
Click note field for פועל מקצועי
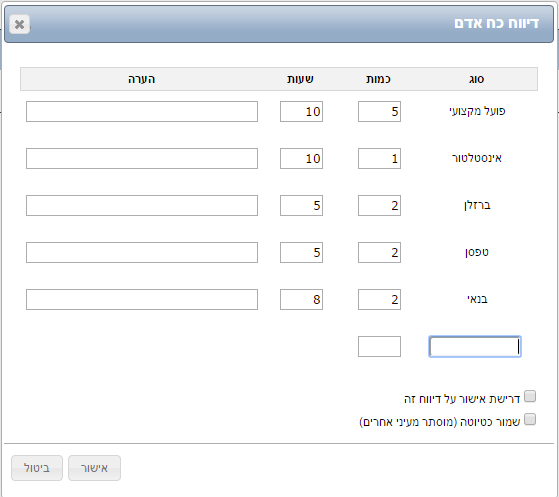coord(142,112)
